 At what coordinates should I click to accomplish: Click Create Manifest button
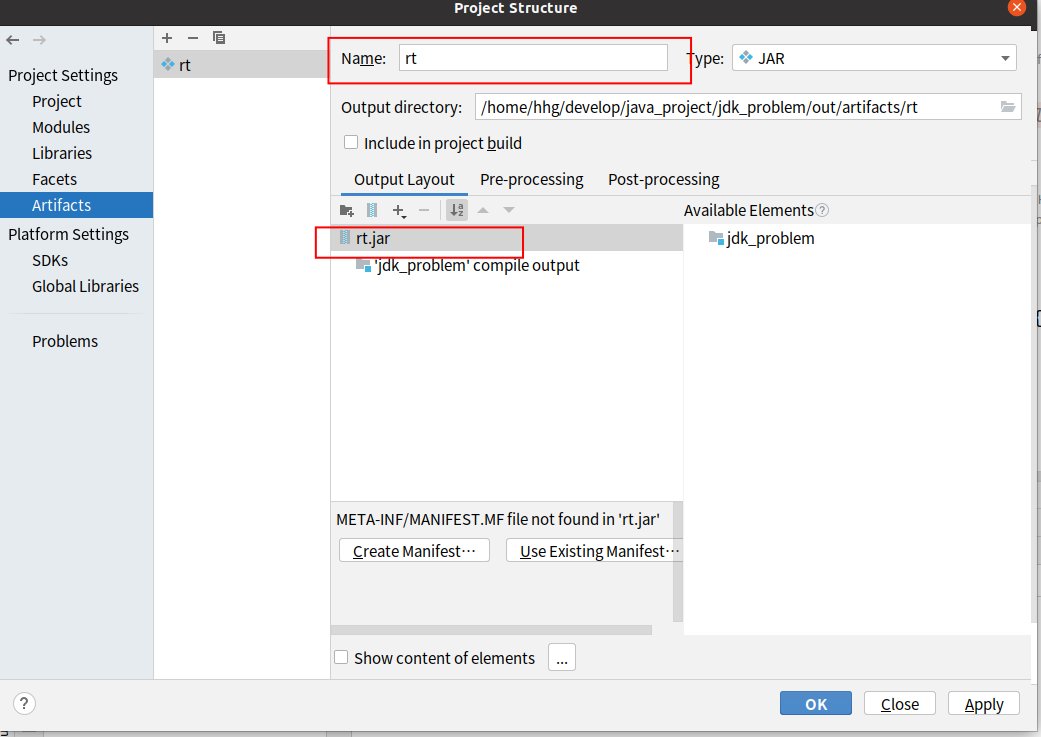point(414,551)
